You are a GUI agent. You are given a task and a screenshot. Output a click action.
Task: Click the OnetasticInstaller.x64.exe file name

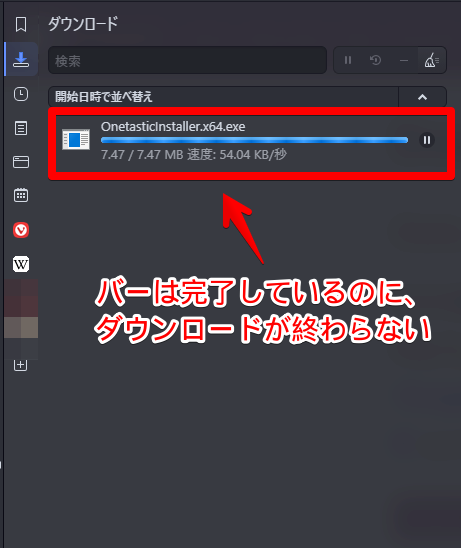tap(173, 127)
